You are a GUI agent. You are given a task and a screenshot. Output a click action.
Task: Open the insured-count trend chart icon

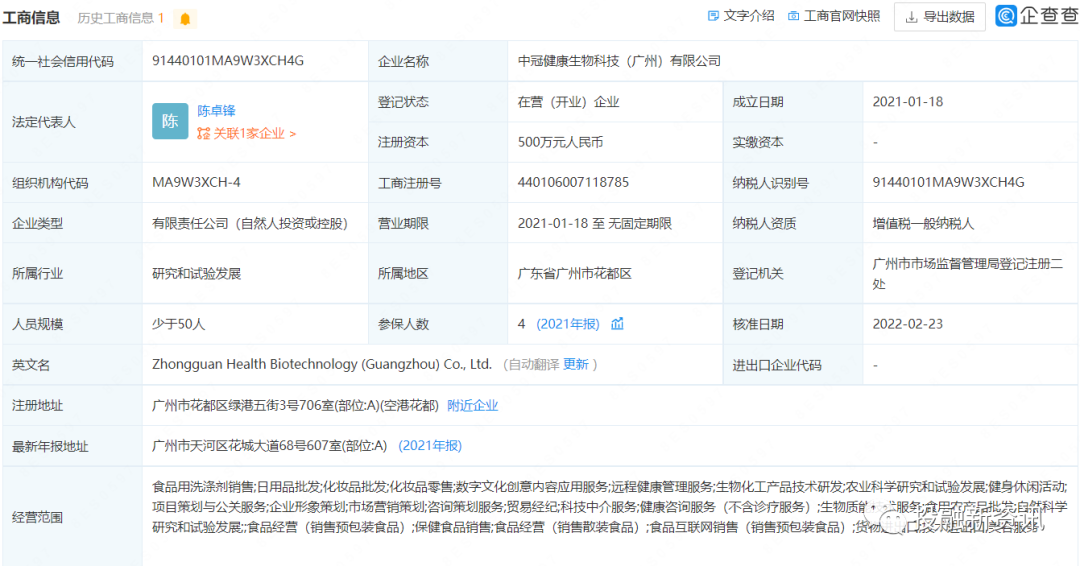pyautogui.click(x=617, y=324)
